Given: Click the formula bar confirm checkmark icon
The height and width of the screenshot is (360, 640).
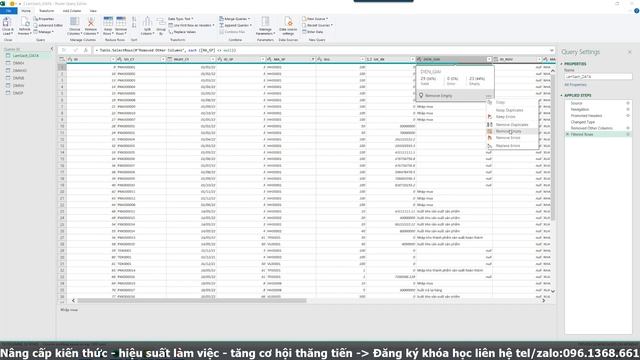Looking at the screenshot, I should (x=75, y=50).
